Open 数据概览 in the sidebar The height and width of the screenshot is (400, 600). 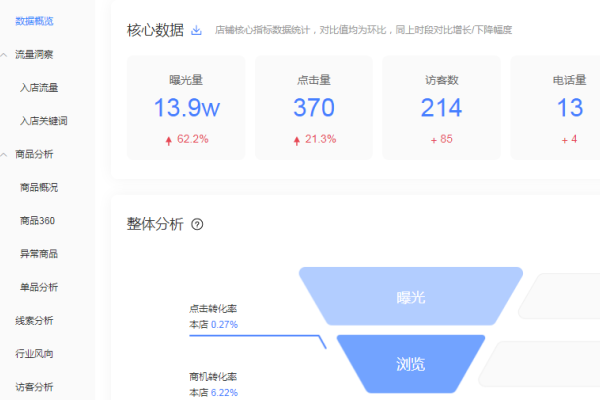coord(34,21)
